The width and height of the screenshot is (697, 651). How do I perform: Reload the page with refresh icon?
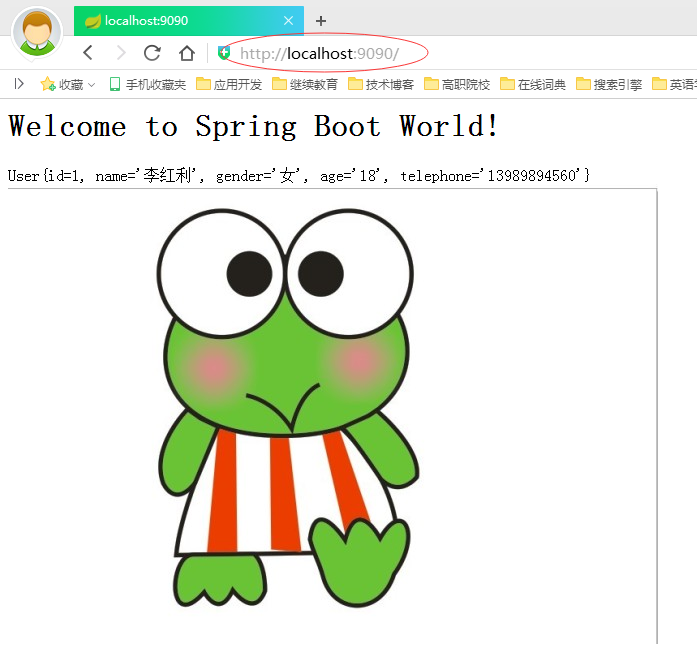click(x=152, y=53)
